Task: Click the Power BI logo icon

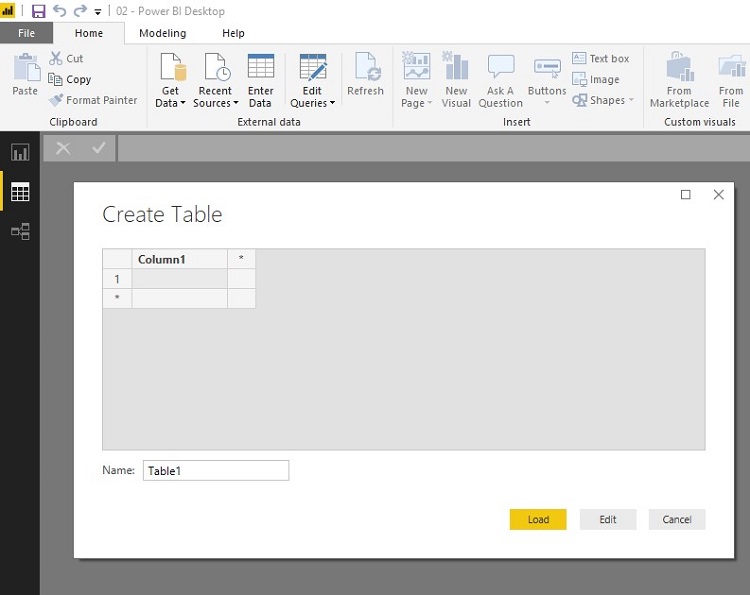Action: tap(8, 11)
